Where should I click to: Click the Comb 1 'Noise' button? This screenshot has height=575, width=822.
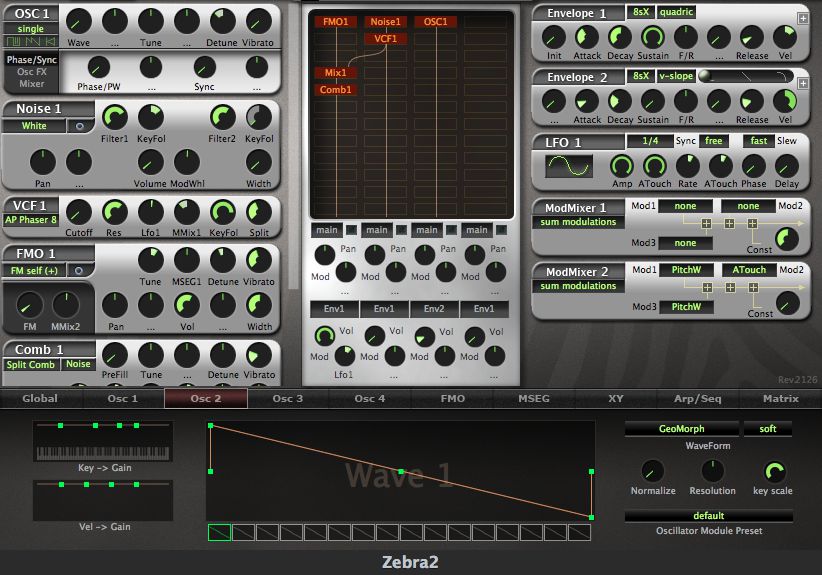78,364
